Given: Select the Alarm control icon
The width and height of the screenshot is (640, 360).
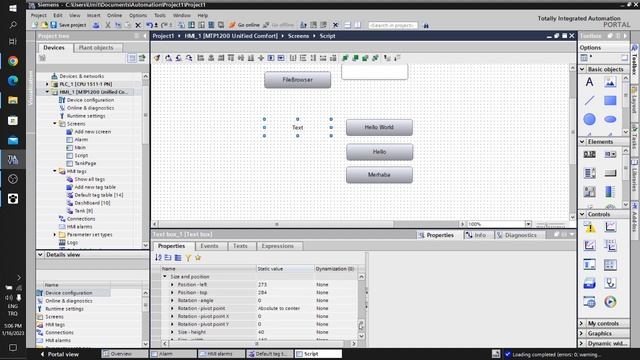Looking at the screenshot, I should point(589,227).
